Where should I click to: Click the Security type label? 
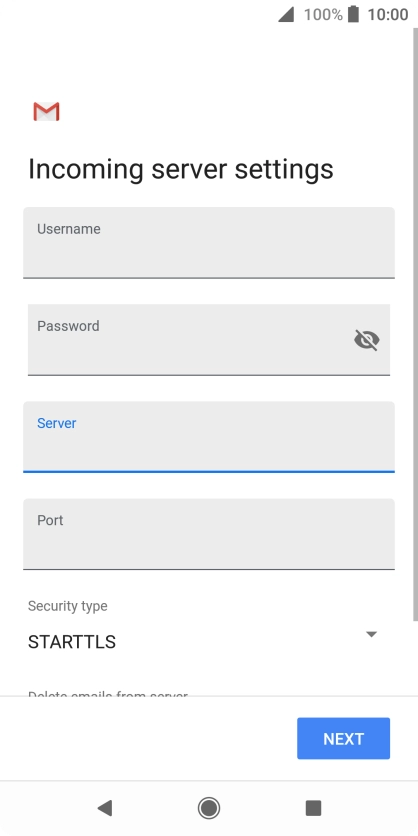pyautogui.click(x=68, y=606)
